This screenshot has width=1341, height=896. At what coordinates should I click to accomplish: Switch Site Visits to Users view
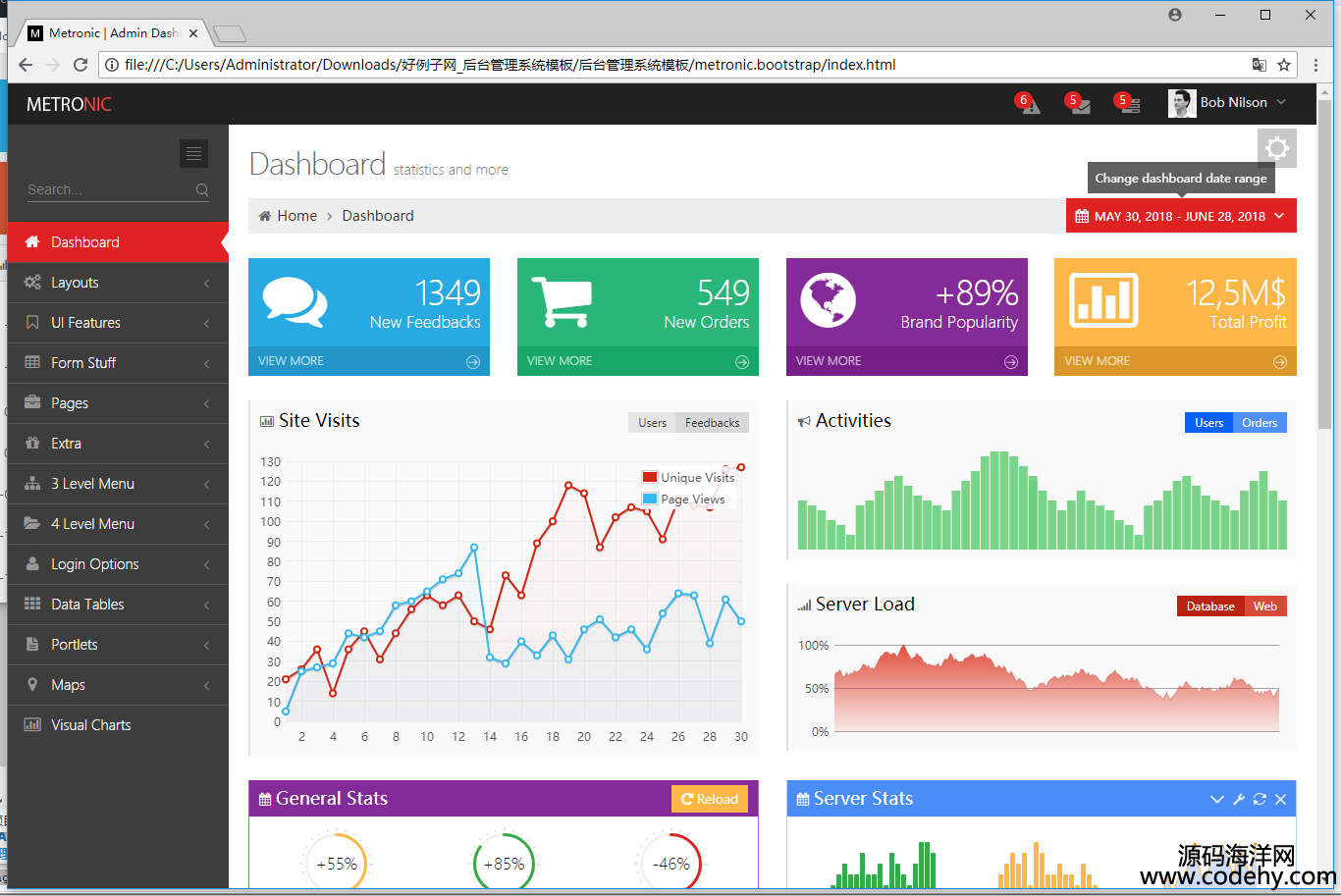652,423
